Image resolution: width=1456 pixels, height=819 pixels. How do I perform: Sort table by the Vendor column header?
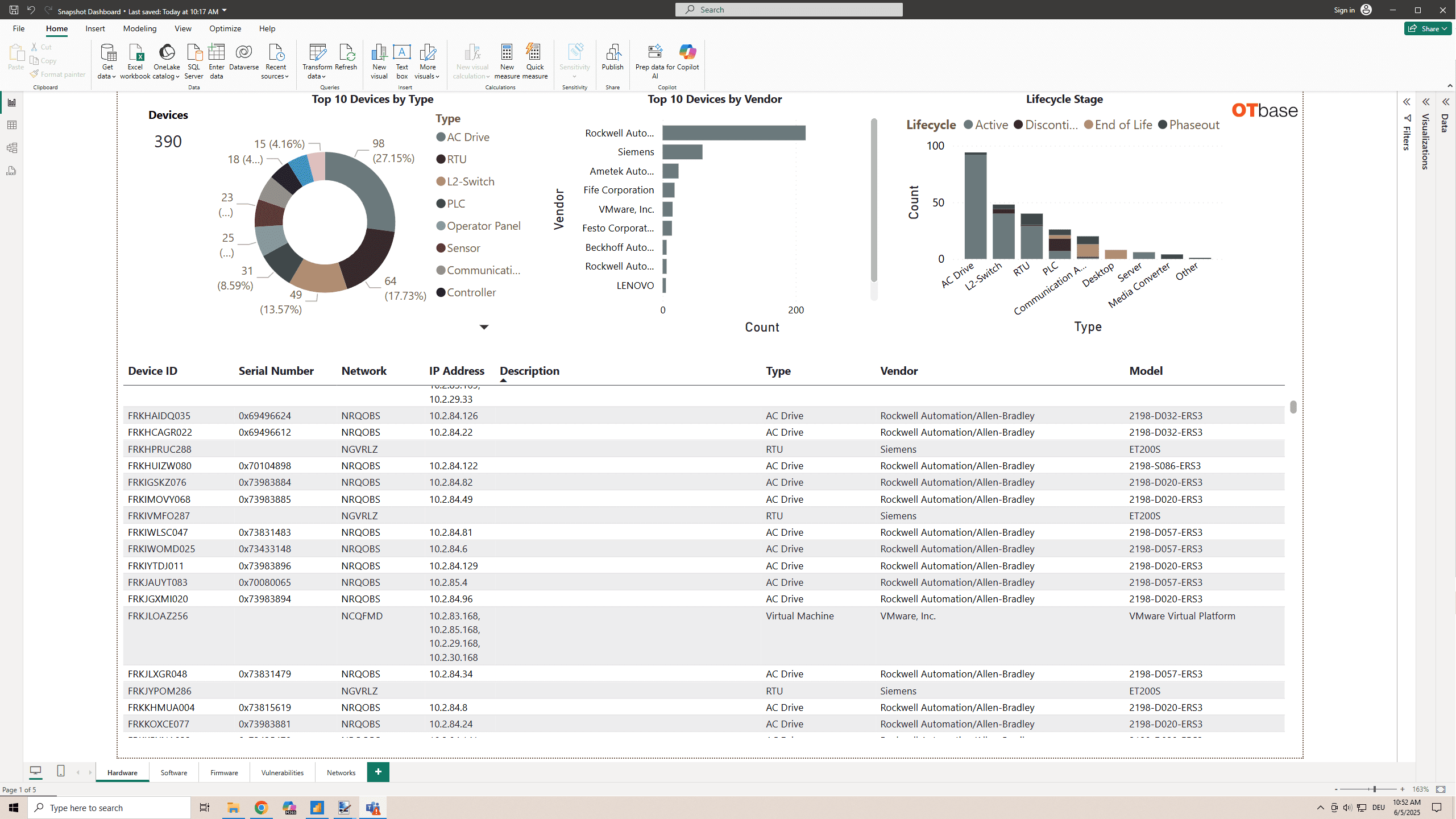[x=899, y=371]
